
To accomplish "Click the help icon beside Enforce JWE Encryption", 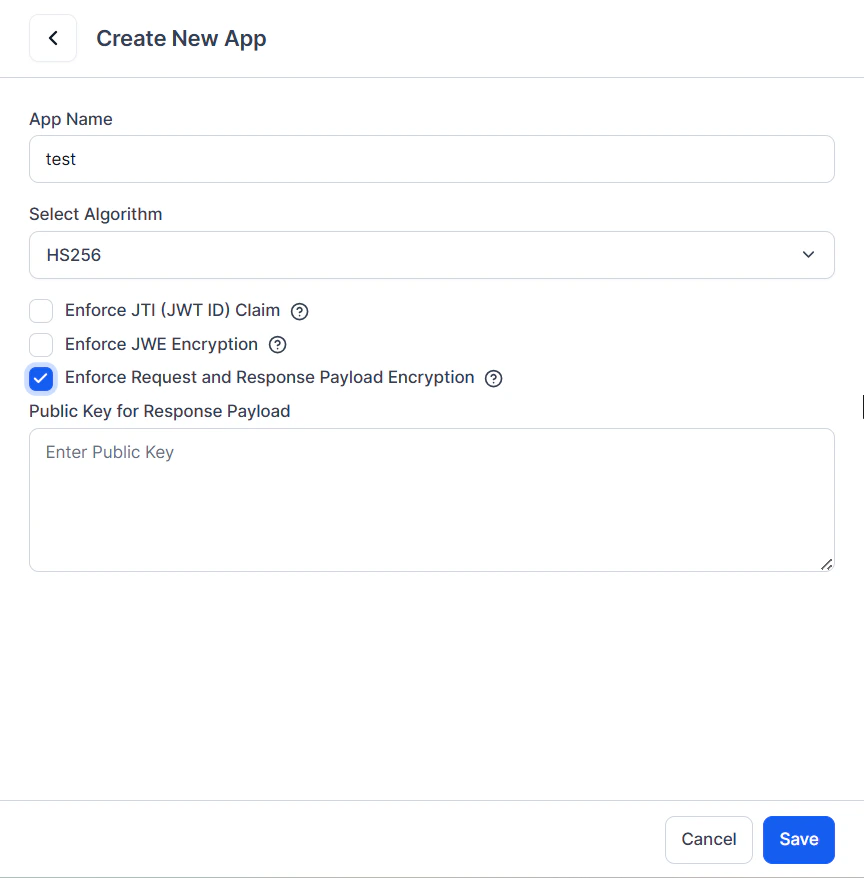I will pos(277,344).
